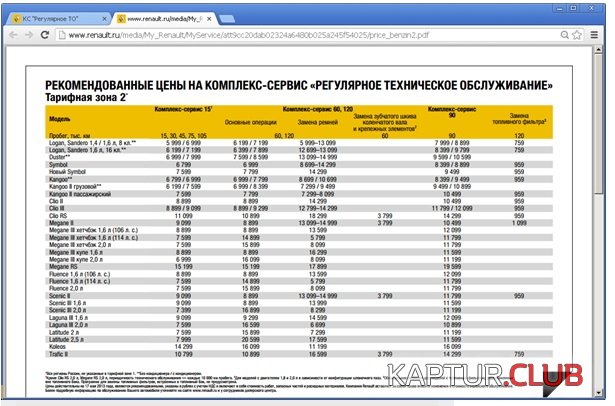The width and height of the screenshot is (615, 406).
Task: Open the Chrome menu (three lines) icon
Action: 594,35
